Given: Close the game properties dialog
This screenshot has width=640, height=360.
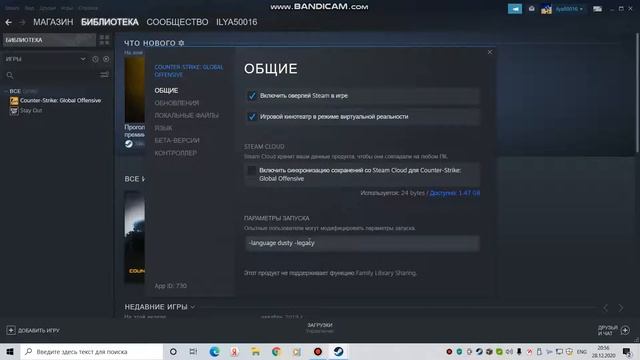Looking at the screenshot, I should click(490, 52).
